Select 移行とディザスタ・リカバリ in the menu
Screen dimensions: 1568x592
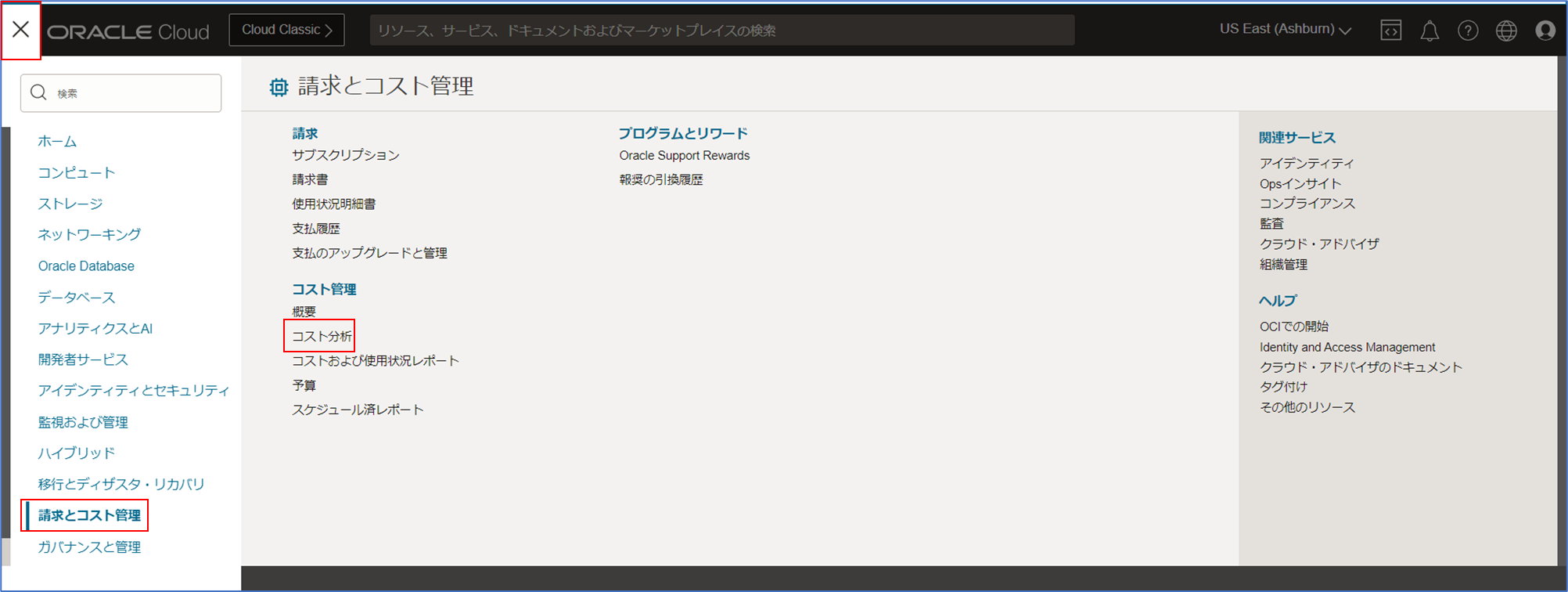point(121,484)
